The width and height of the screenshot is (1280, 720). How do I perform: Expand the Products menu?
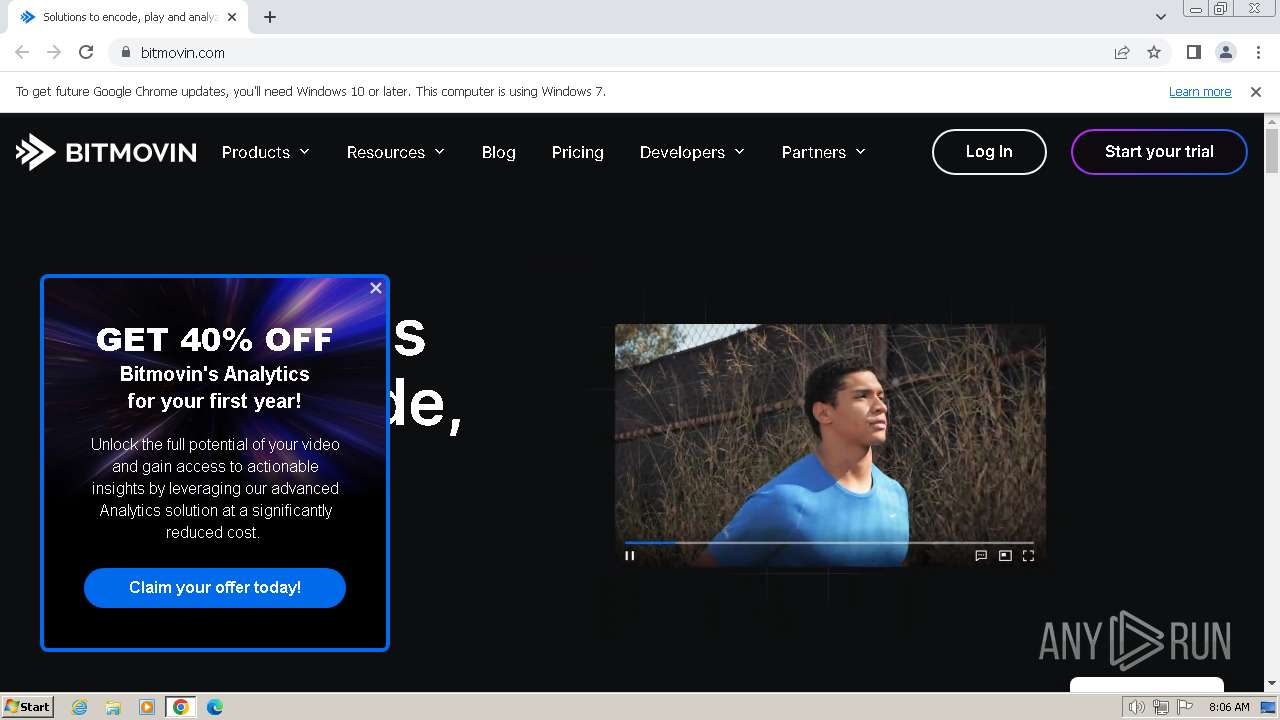pos(266,152)
